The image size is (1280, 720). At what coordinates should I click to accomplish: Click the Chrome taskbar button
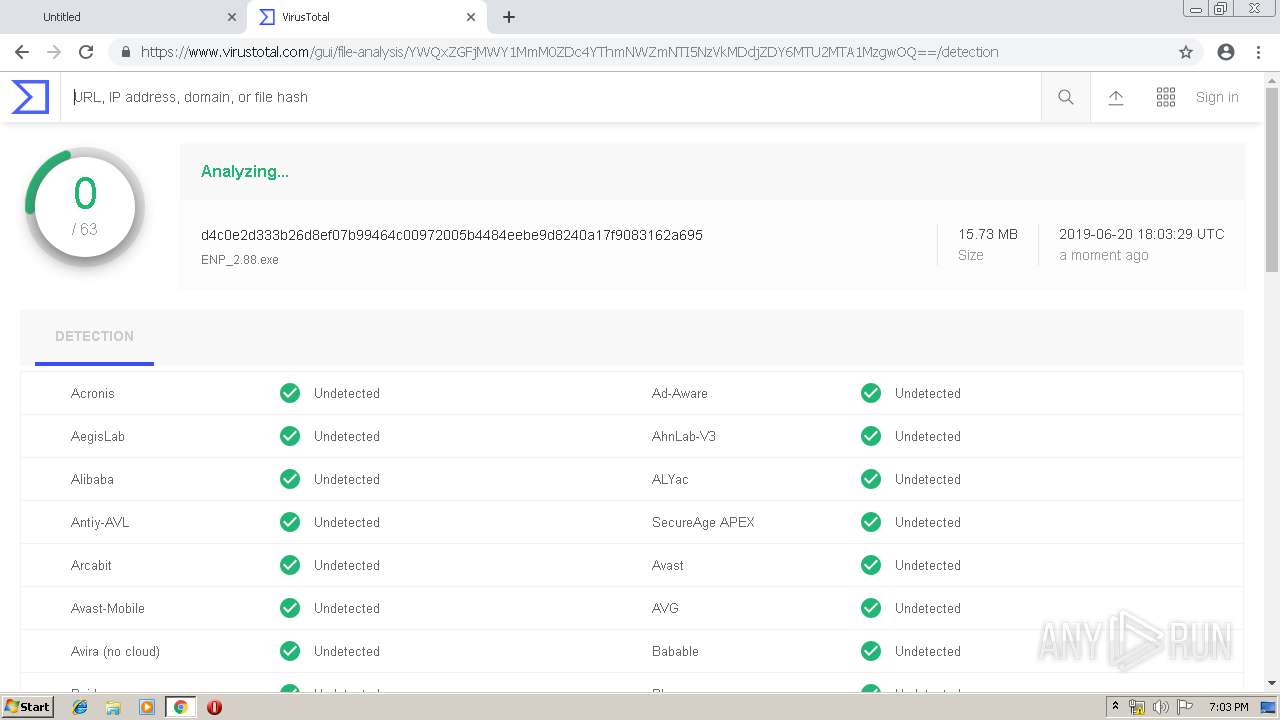pyautogui.click(x=180, y=707)
